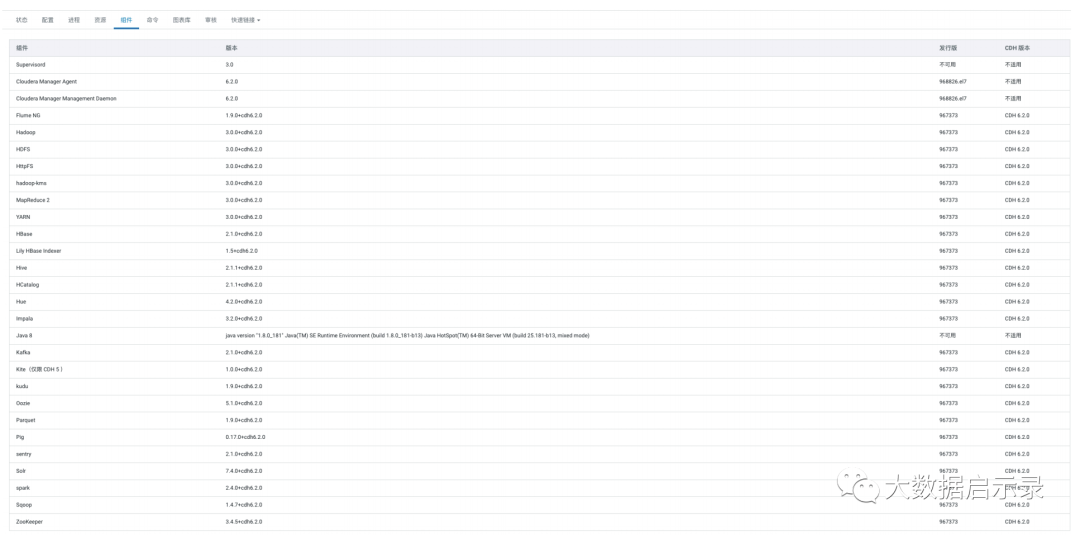
Task: Click the MapReduce 2 component name
Action: click(x=33, y=200)
